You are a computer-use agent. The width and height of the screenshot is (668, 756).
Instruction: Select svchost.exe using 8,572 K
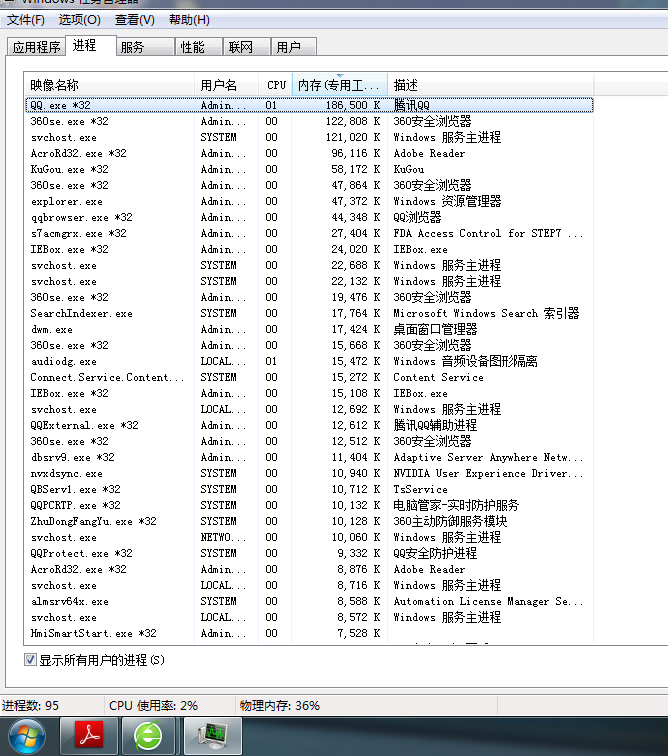point(309,617)
